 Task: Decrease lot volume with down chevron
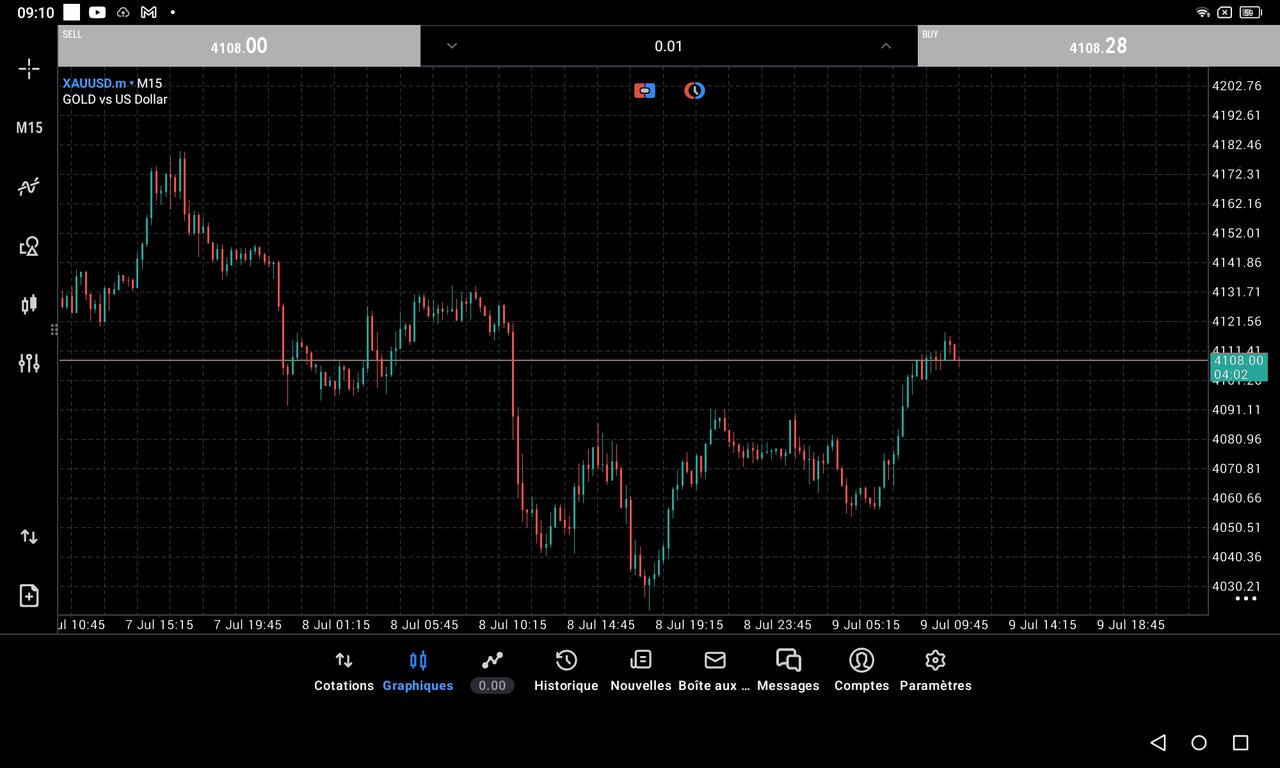452,46
